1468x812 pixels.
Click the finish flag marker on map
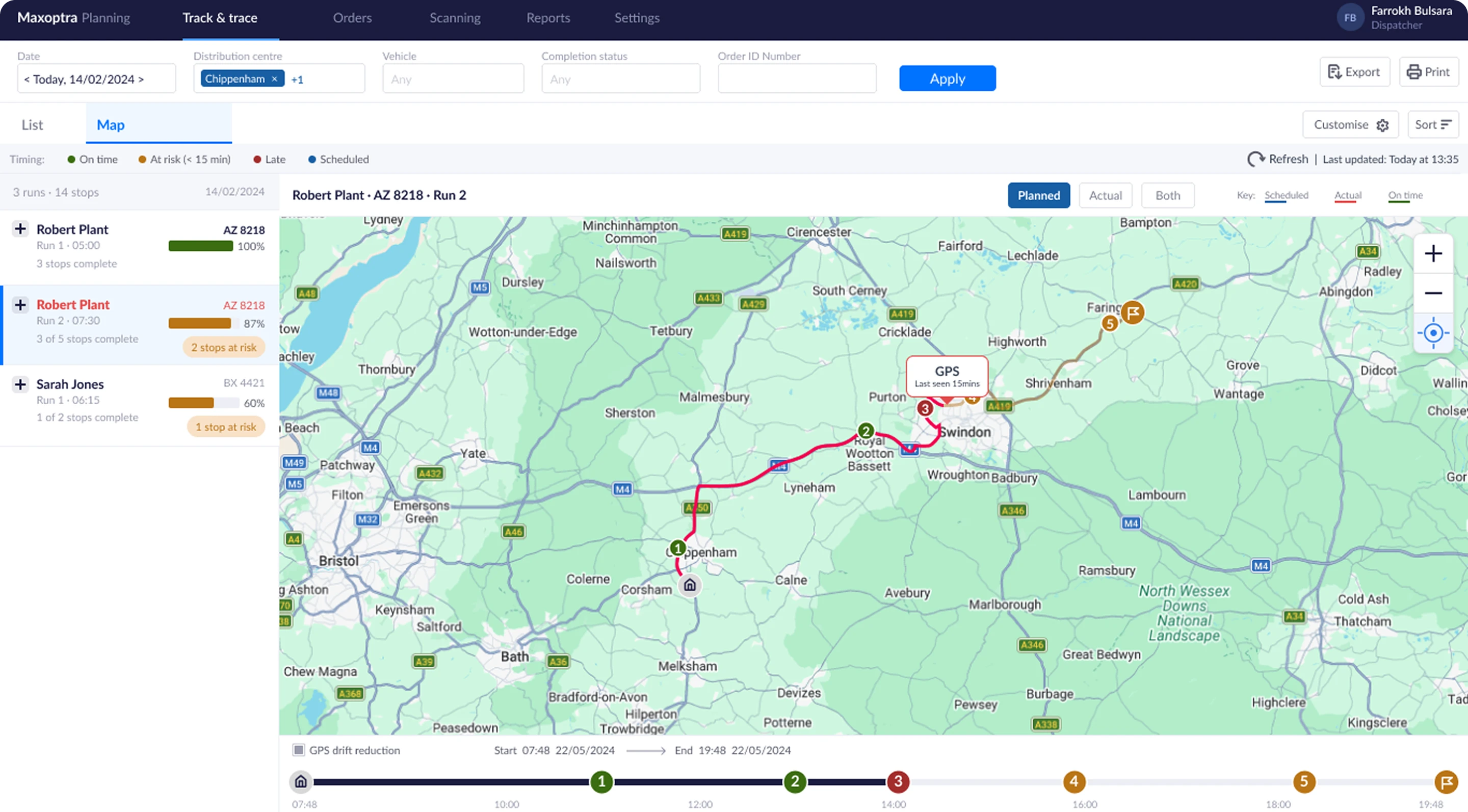1133,312
